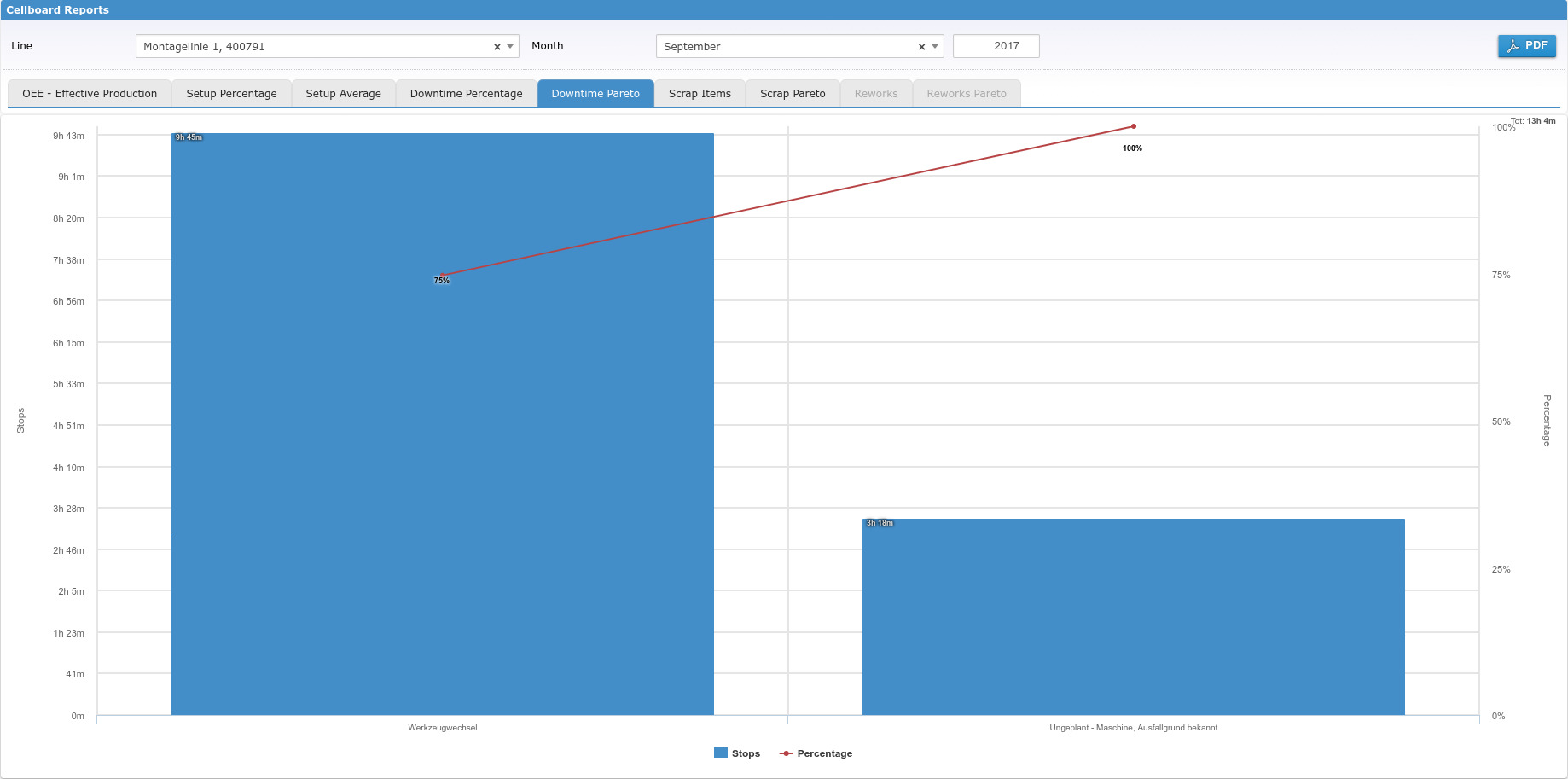The image size is (1568, 779).
Task: Open the Scrap Items tab
Action: [700, 94]
